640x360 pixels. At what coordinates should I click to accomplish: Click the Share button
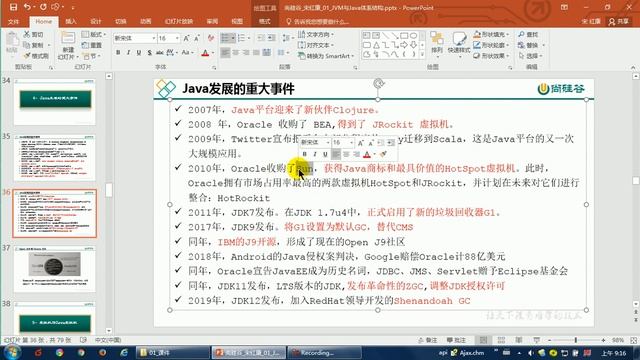point(619,21)
